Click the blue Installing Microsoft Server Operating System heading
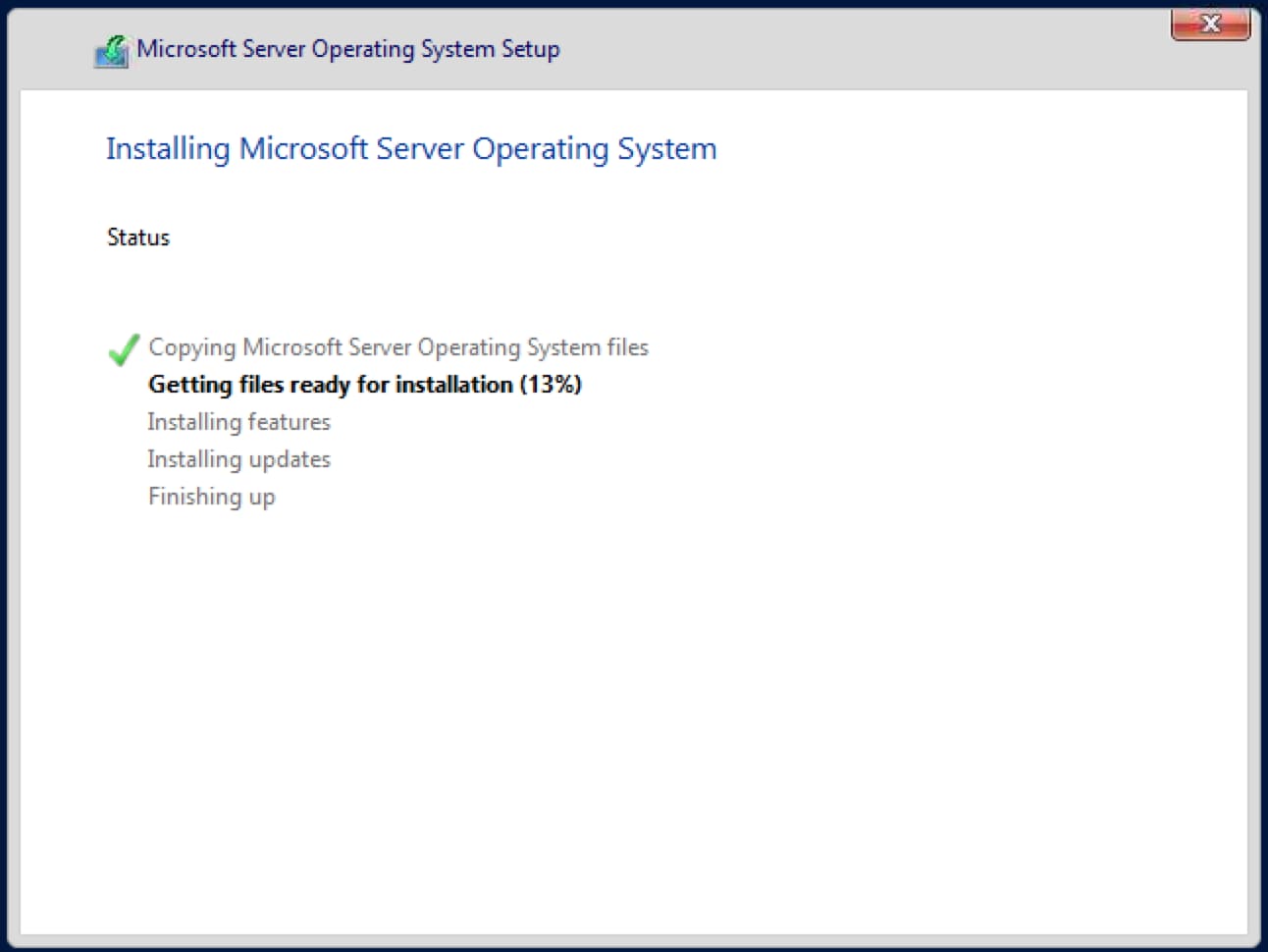Viewport: 1268px width, 952px height. [410, 149]
